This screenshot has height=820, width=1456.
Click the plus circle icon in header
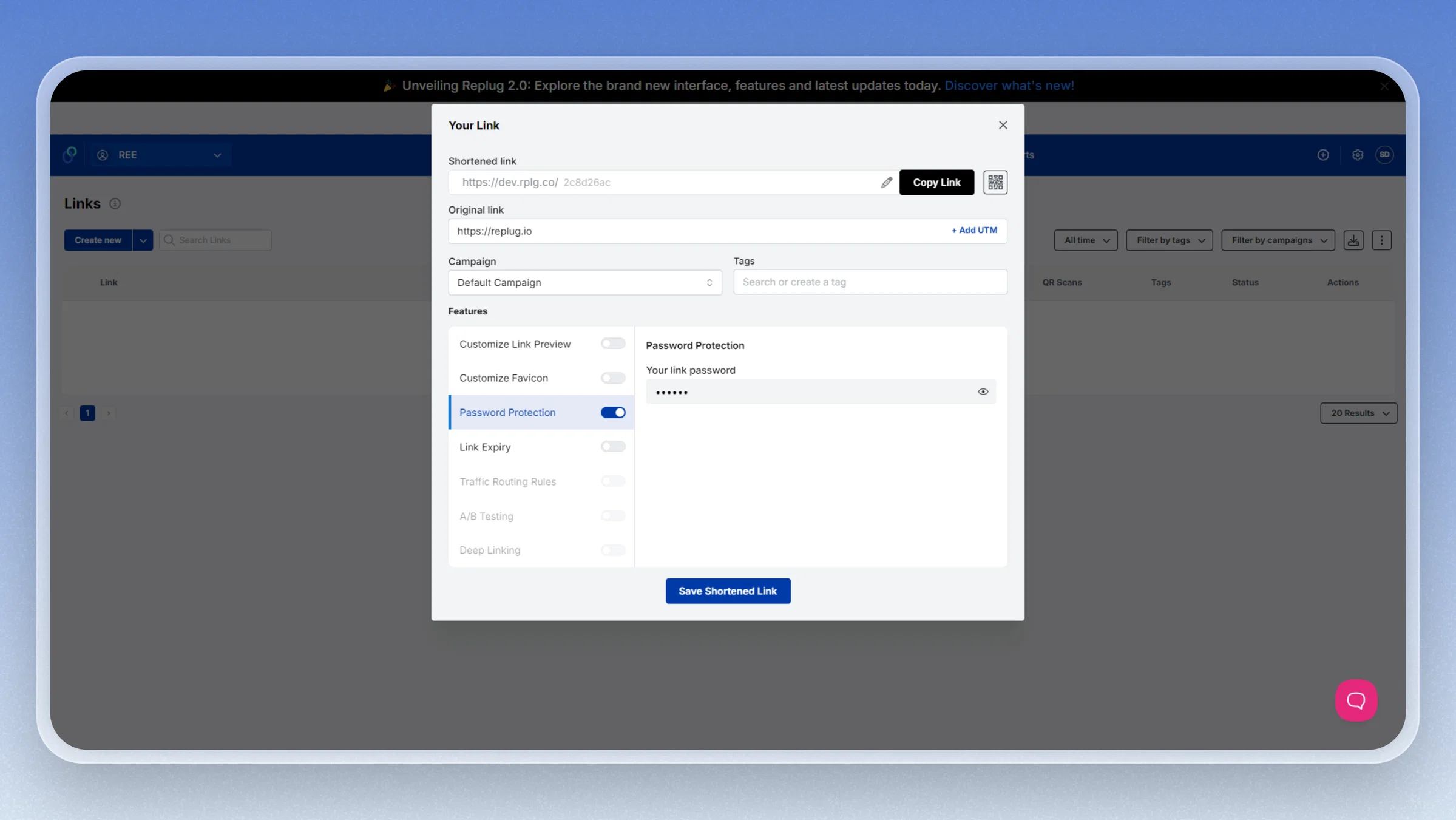(1323, 155)
